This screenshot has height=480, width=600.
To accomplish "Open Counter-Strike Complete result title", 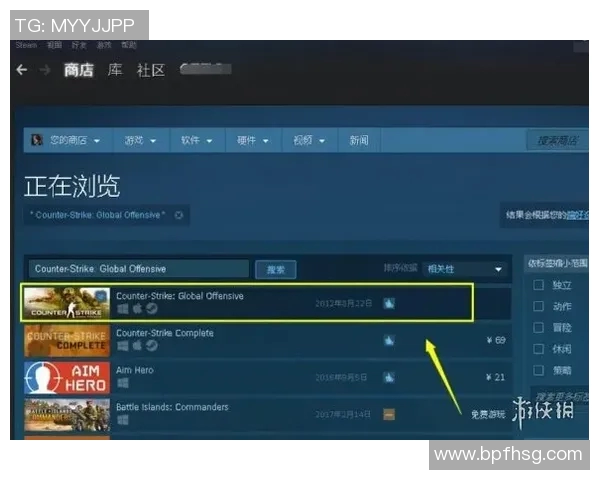I will 165,333.
